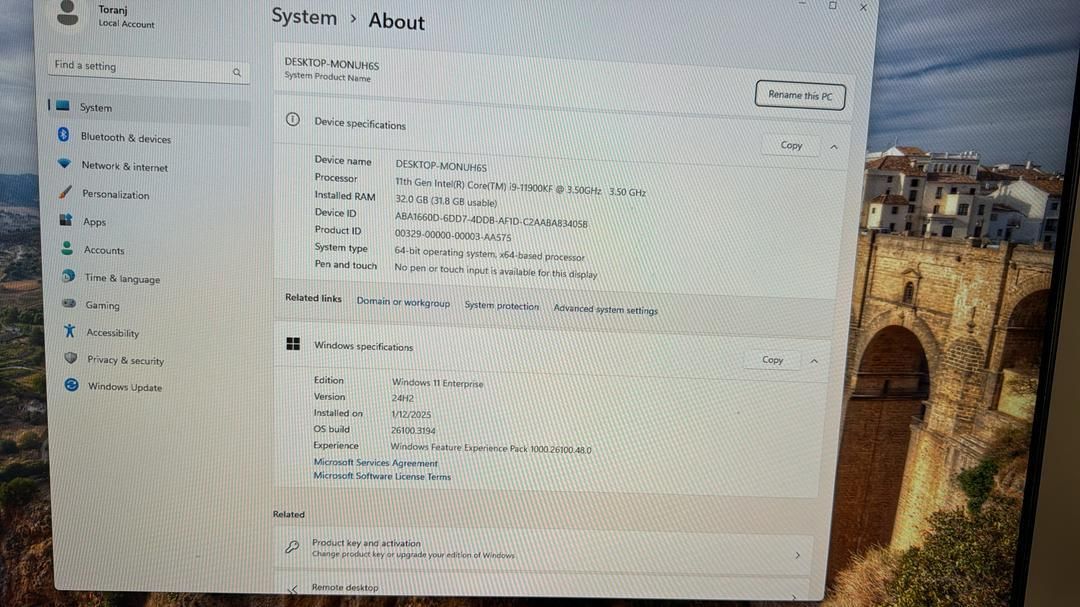Open the System settings category

click(149, 107)
